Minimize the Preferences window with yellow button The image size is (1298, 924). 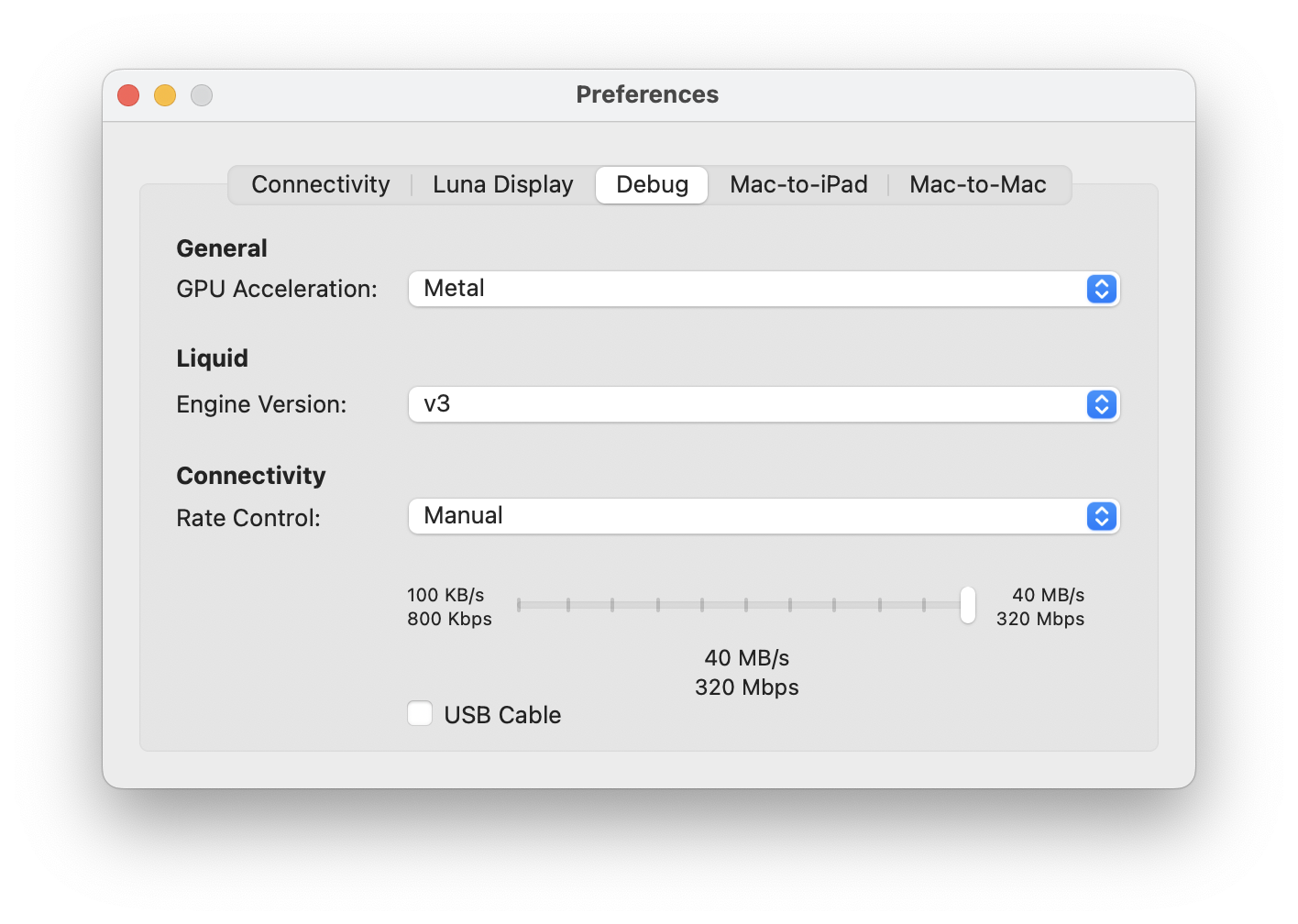(165, 95)
